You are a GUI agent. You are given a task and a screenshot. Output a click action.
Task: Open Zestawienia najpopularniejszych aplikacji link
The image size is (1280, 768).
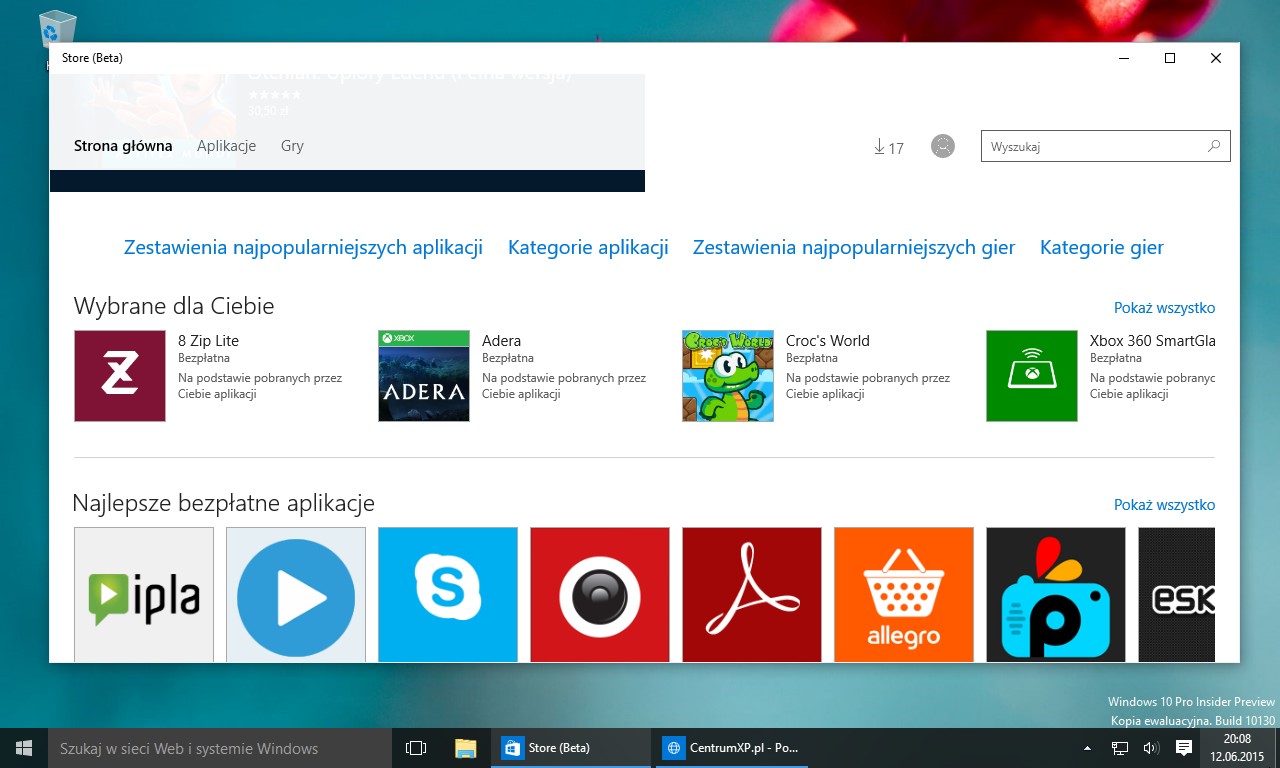pyautogui.click(x=303, y=248)
